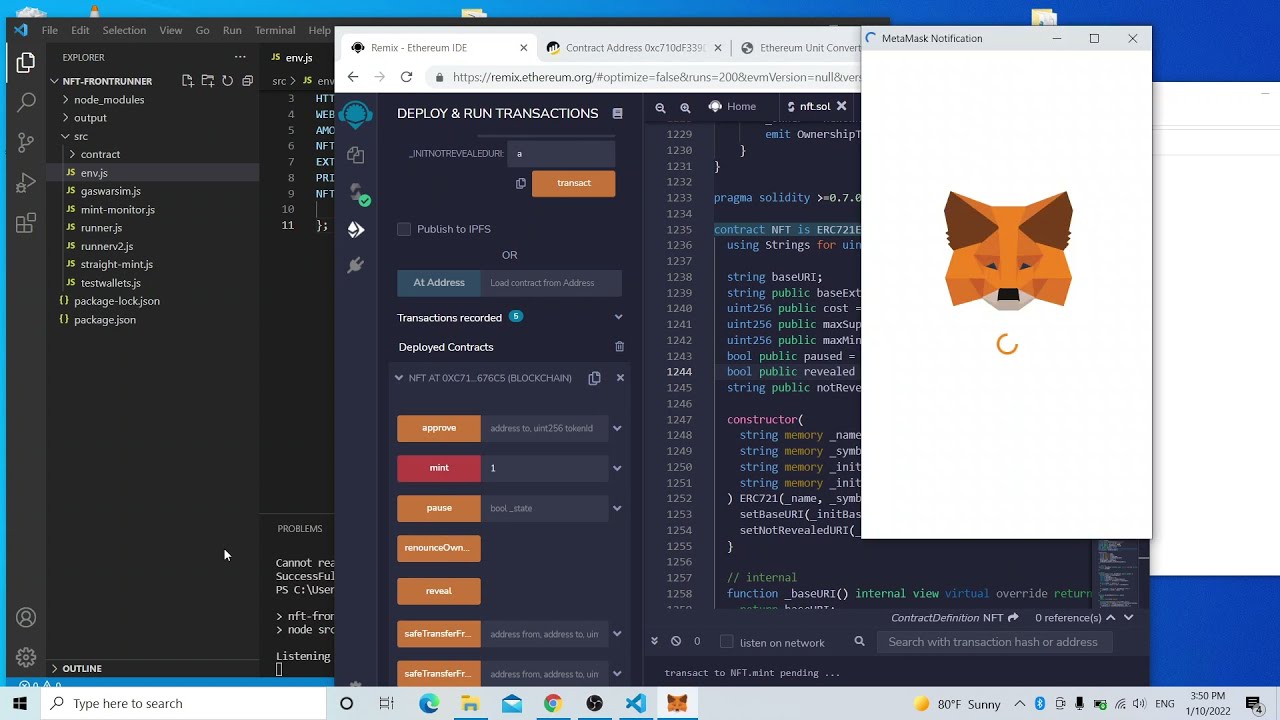Open Explorer's more actions ellipsis
Screen dimensions: 1280x720
pyautogui.click(x=240, y=57)
